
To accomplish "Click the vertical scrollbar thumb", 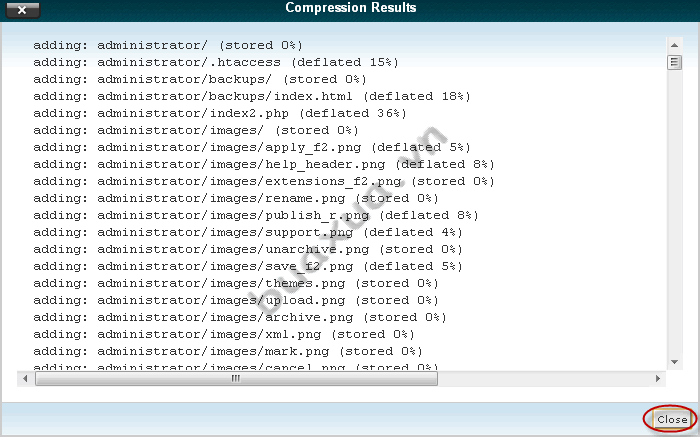I will (675, 62).
